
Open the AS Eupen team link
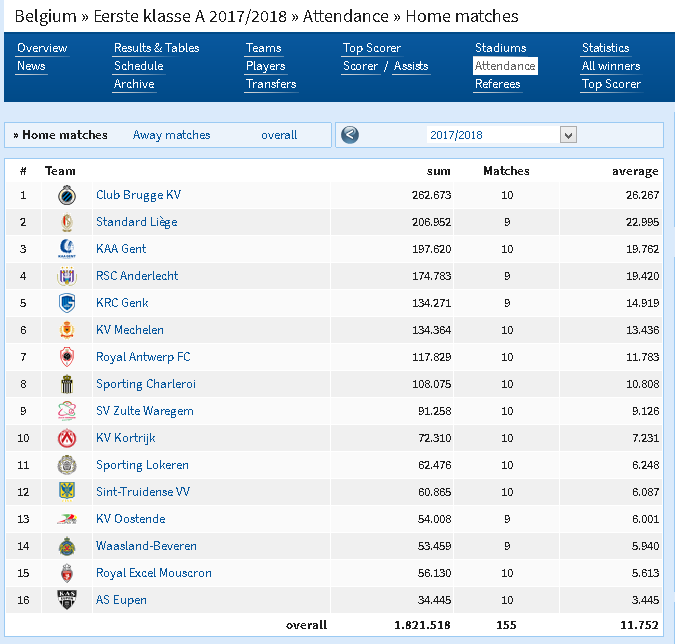(121, 600)
